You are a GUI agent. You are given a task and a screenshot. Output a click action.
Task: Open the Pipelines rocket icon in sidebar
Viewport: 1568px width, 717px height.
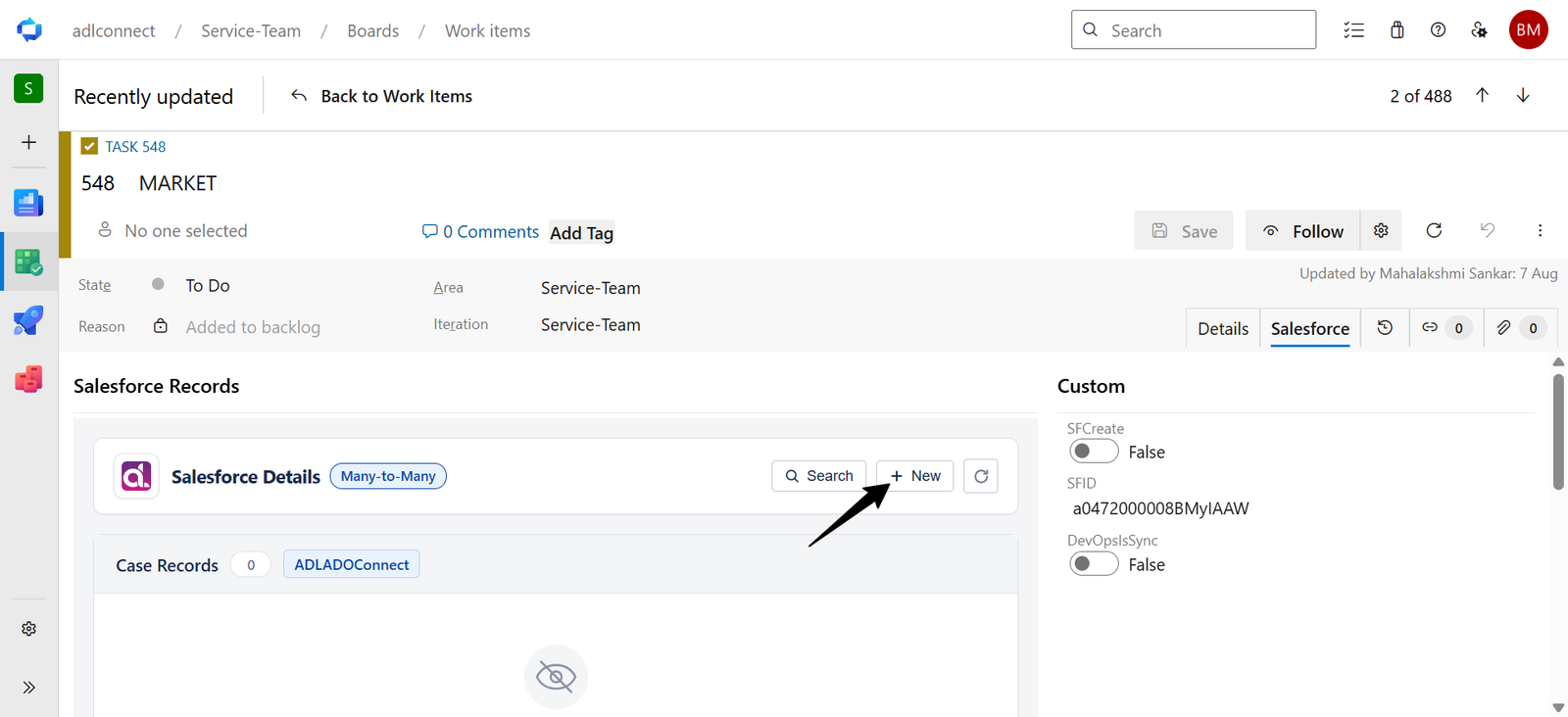coord(28,320)
